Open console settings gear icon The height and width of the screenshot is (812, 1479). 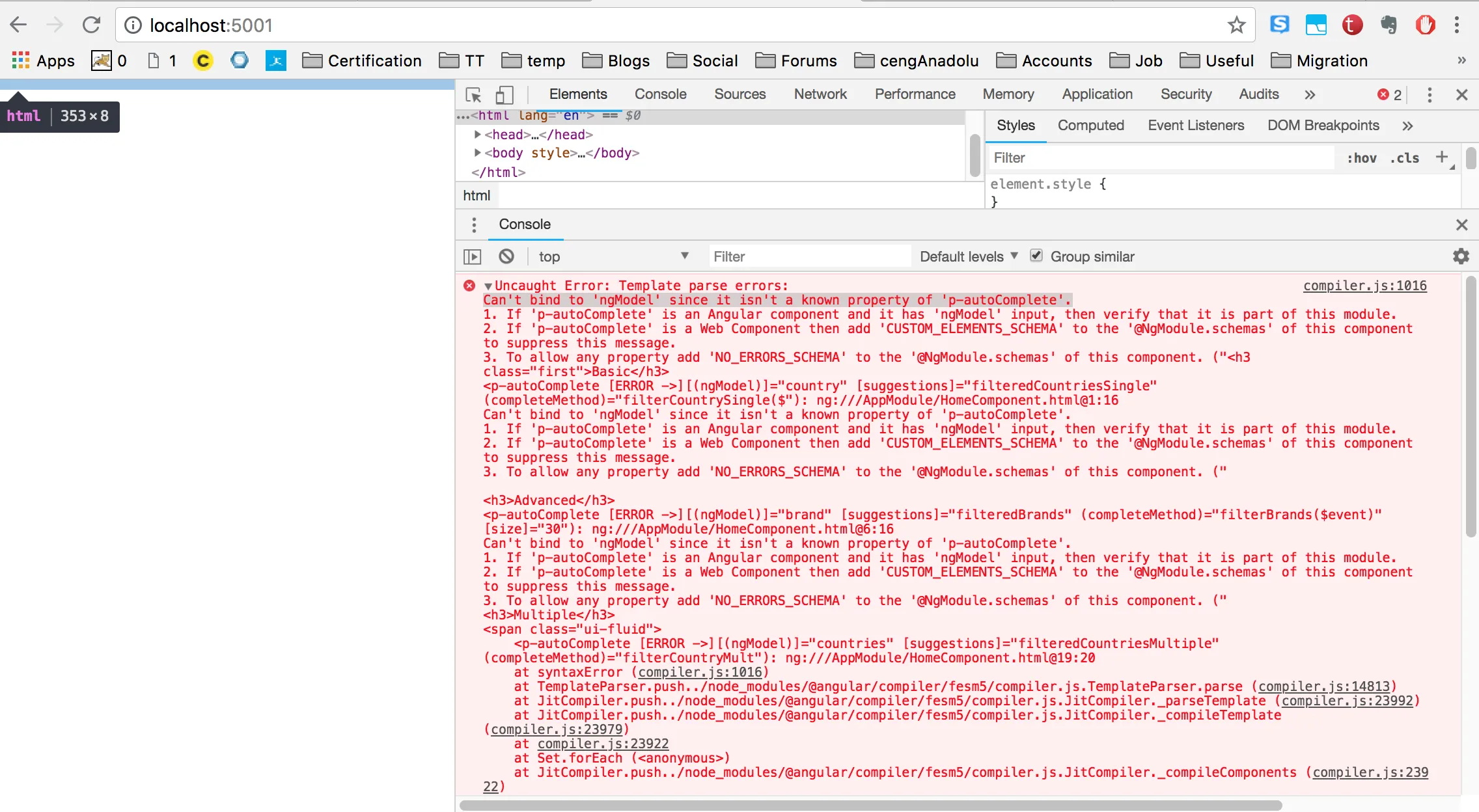[x=1461, y=256]
